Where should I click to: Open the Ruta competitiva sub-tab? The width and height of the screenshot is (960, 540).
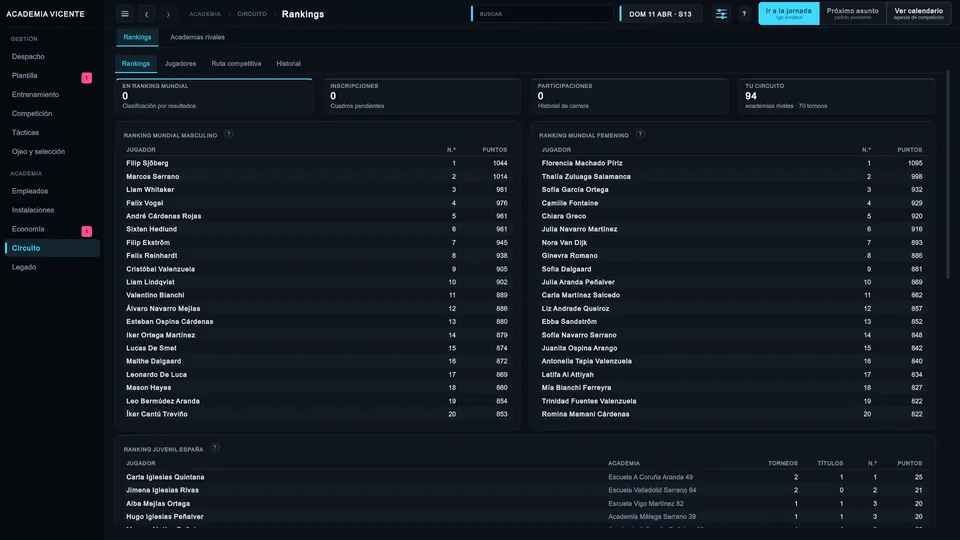236,64
